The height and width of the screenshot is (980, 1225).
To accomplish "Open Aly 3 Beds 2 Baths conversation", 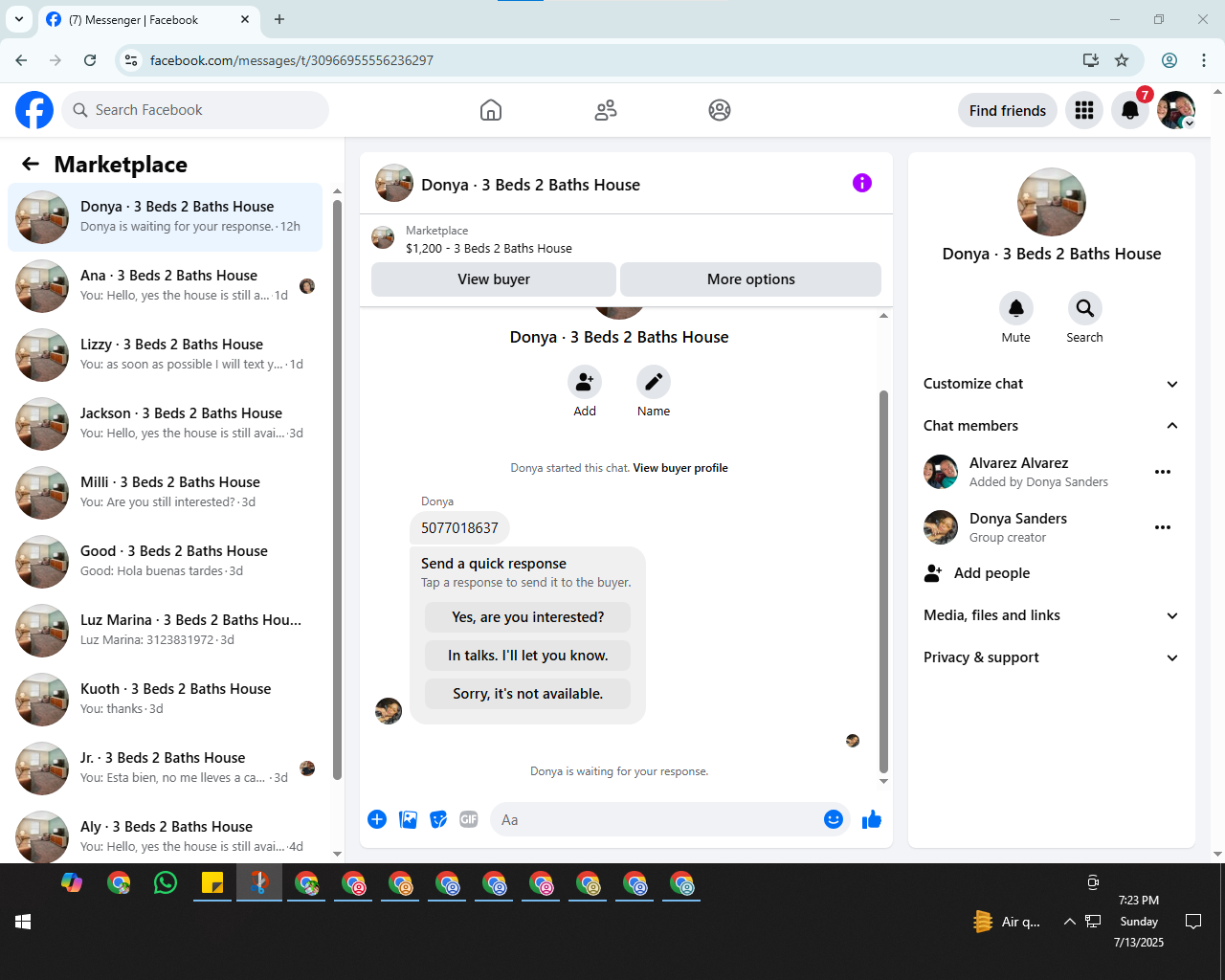I will (166, 836).
